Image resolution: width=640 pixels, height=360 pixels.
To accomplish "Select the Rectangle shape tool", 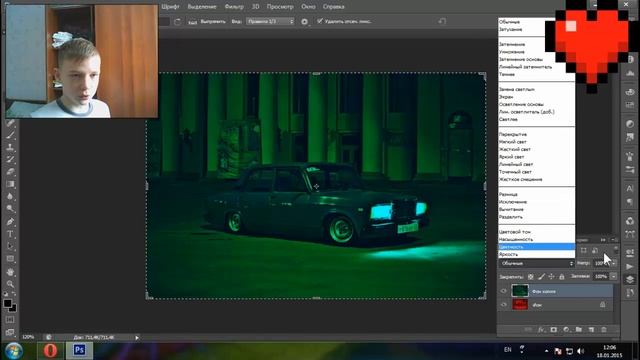I will click(10, 259).
